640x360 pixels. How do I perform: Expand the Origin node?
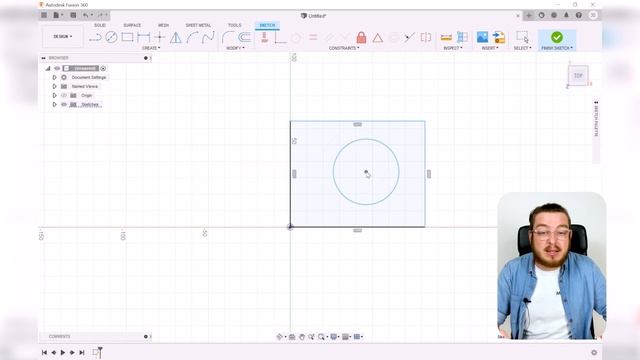54,96
